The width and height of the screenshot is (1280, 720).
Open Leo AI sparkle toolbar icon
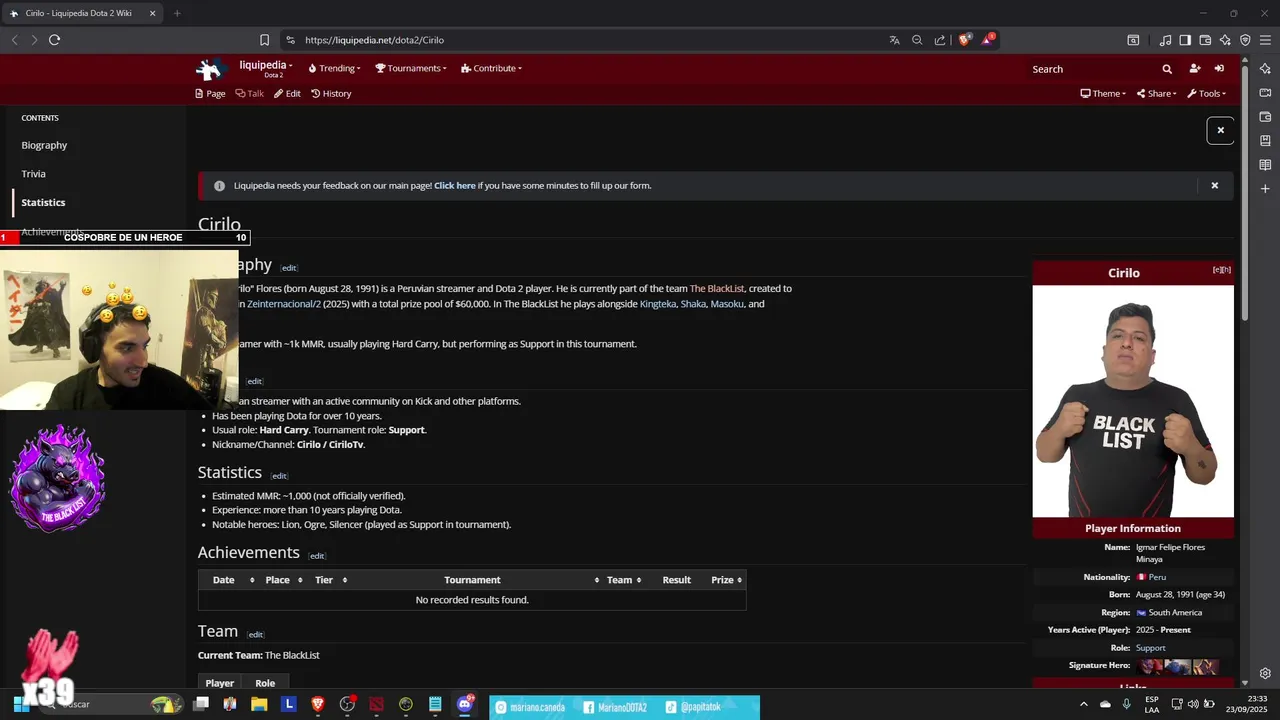coord(1225,40)
